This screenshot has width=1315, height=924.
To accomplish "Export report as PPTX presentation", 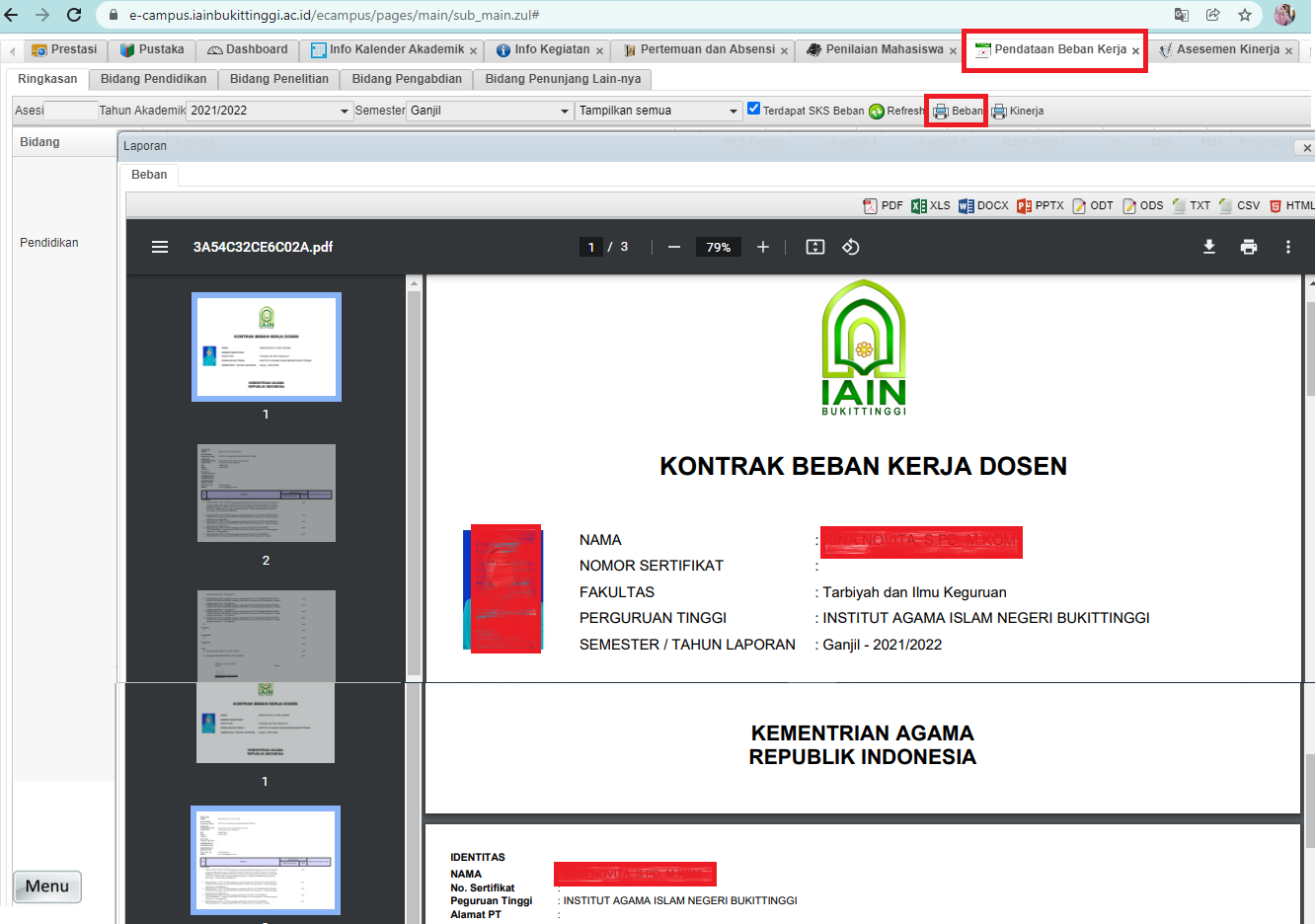I will pos(1040,205).
